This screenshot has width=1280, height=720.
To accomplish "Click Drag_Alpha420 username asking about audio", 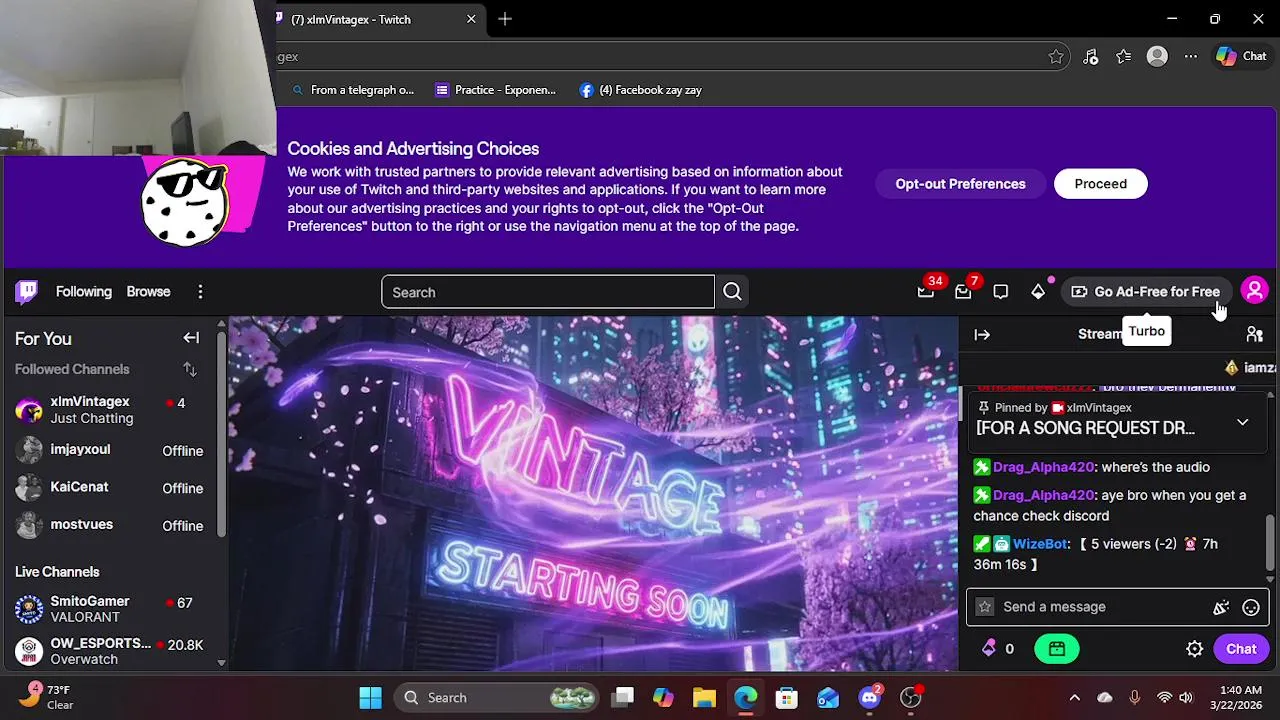I will click(x=1044, y=467).
